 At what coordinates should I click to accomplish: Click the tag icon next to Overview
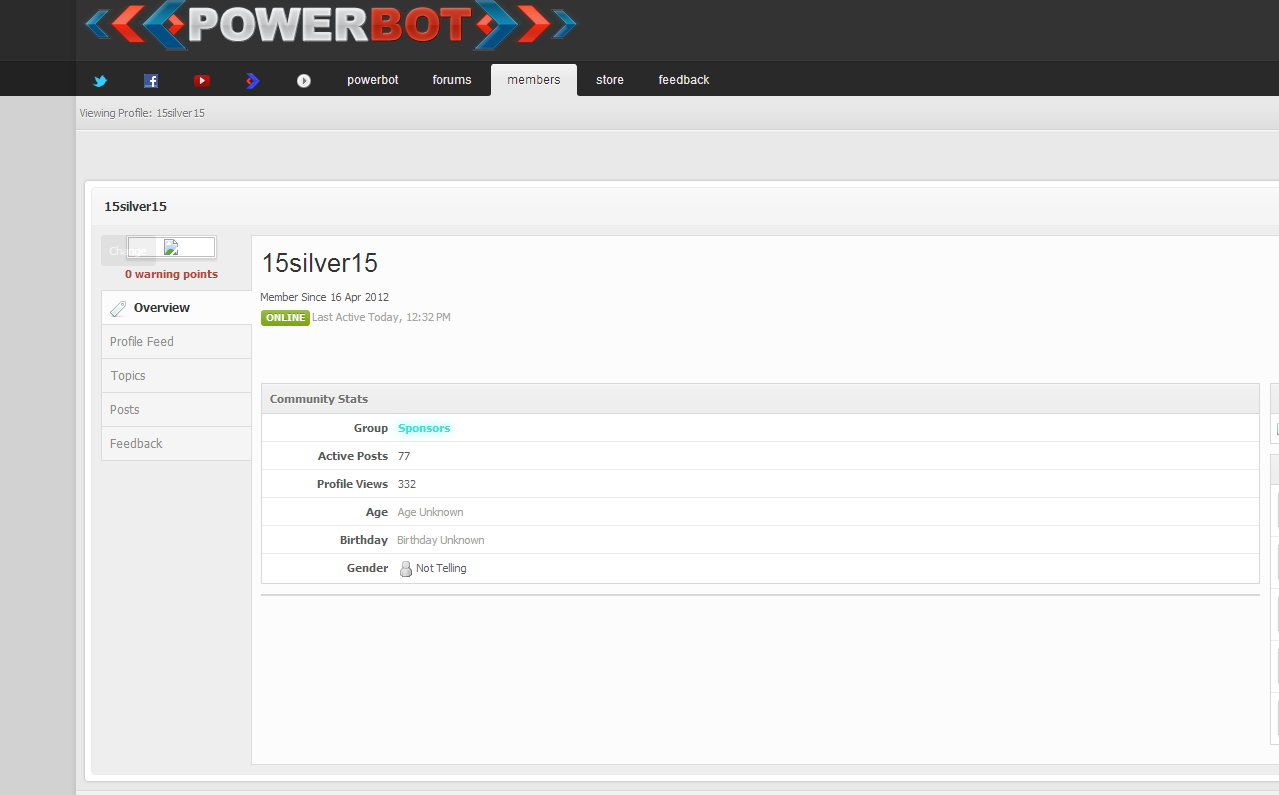[118, 308]
